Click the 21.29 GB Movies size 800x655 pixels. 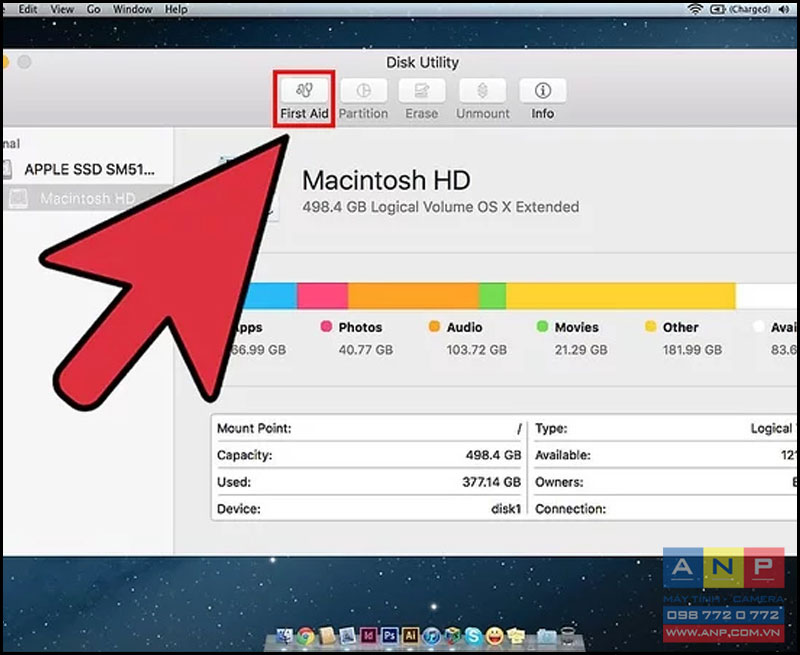pos(581,350)
